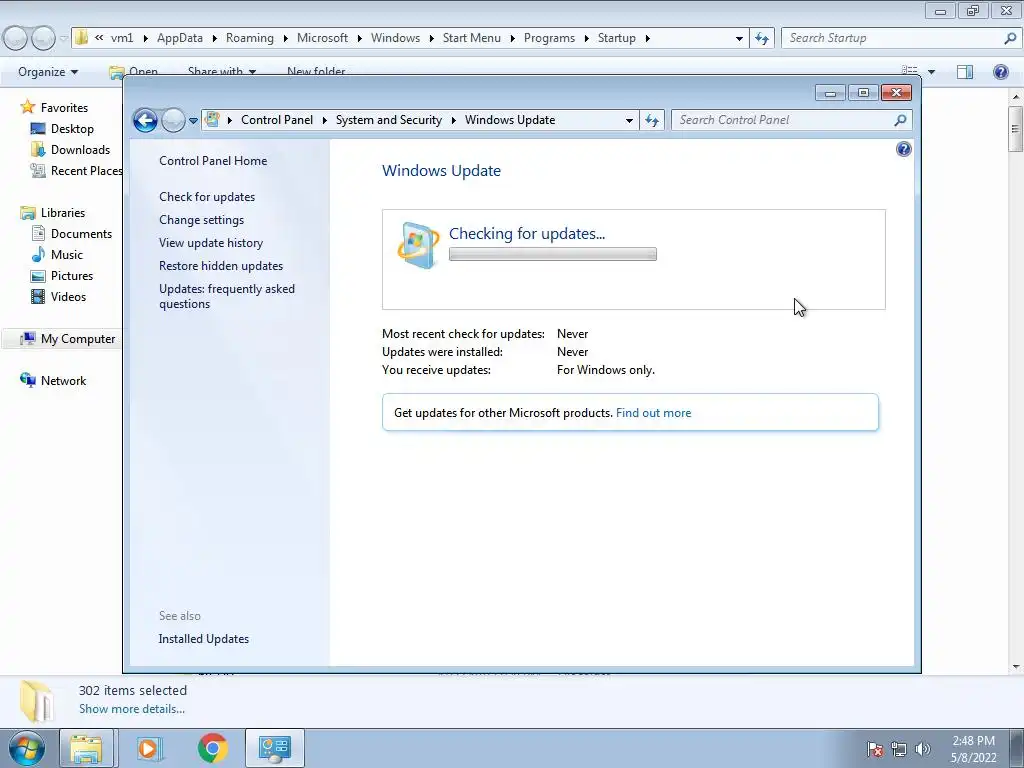This screenshot has height=768, width=1024.
Task: Open Action Center flag tray icon
Action: point(874,749)
